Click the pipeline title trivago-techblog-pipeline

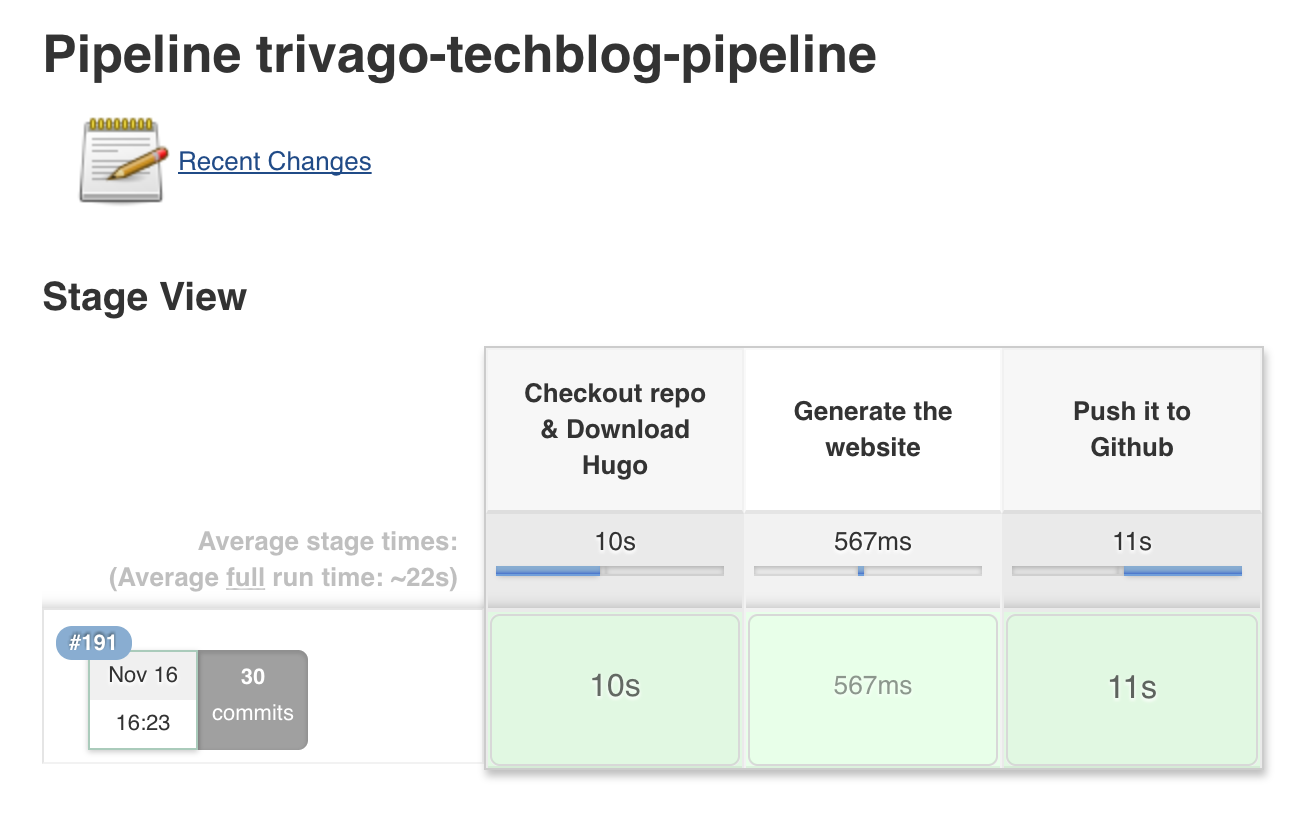coord(458,54)
